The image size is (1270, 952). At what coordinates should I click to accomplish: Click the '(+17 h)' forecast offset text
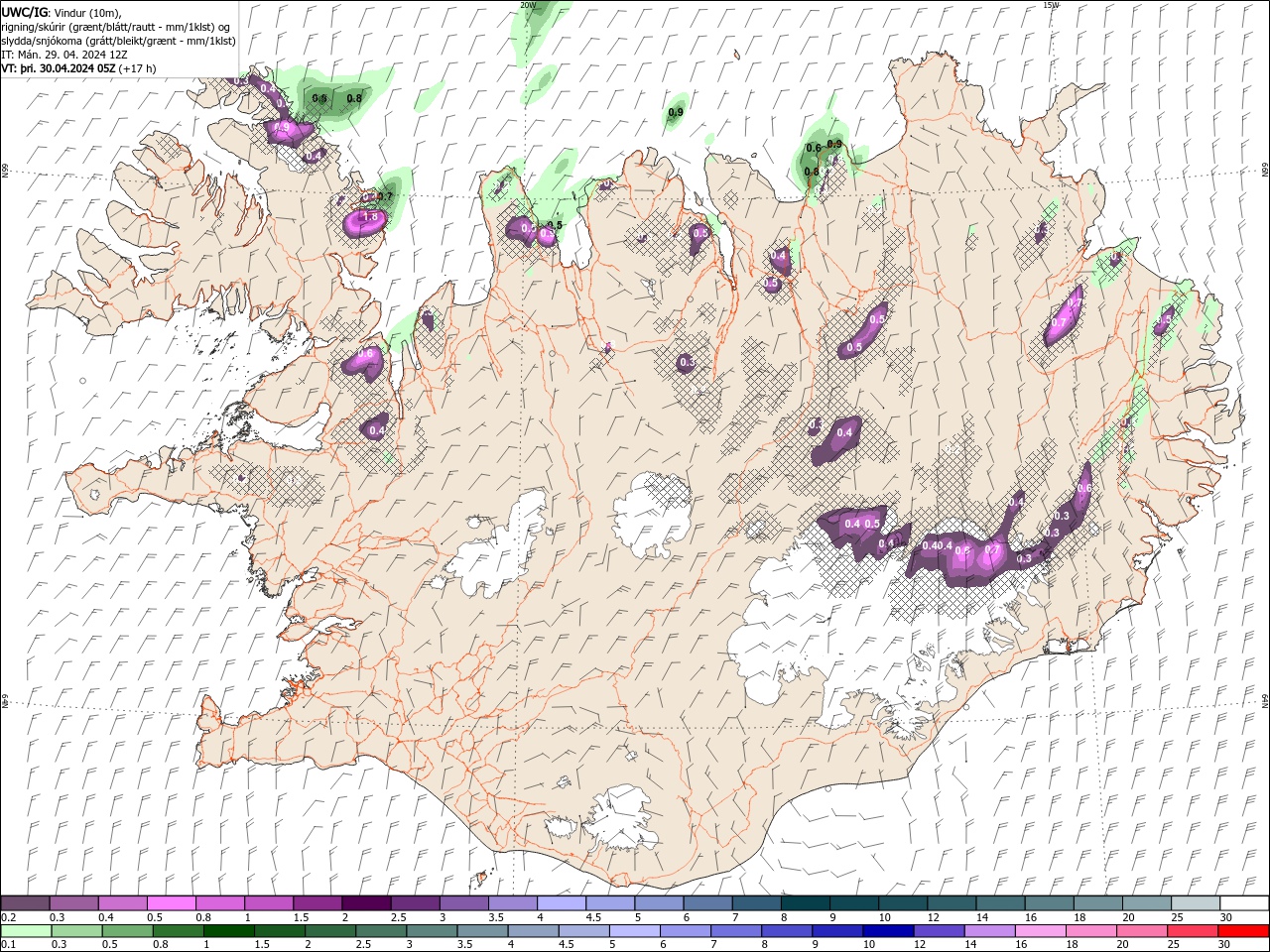[137, 68]
